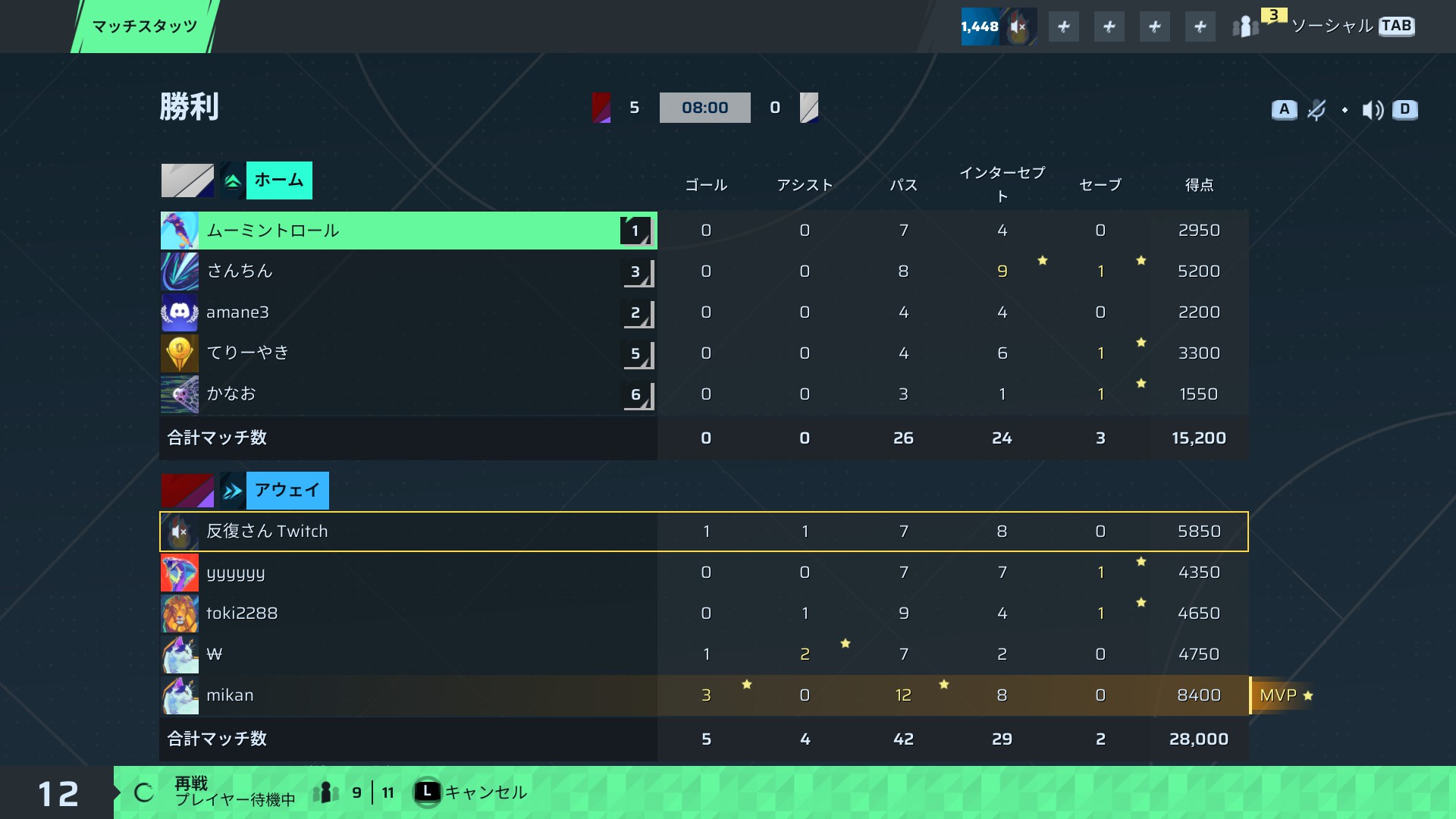Click the ゴール column header
Image resolution: width=1456 pixels, height=819 pixels.
pos(706,185)
